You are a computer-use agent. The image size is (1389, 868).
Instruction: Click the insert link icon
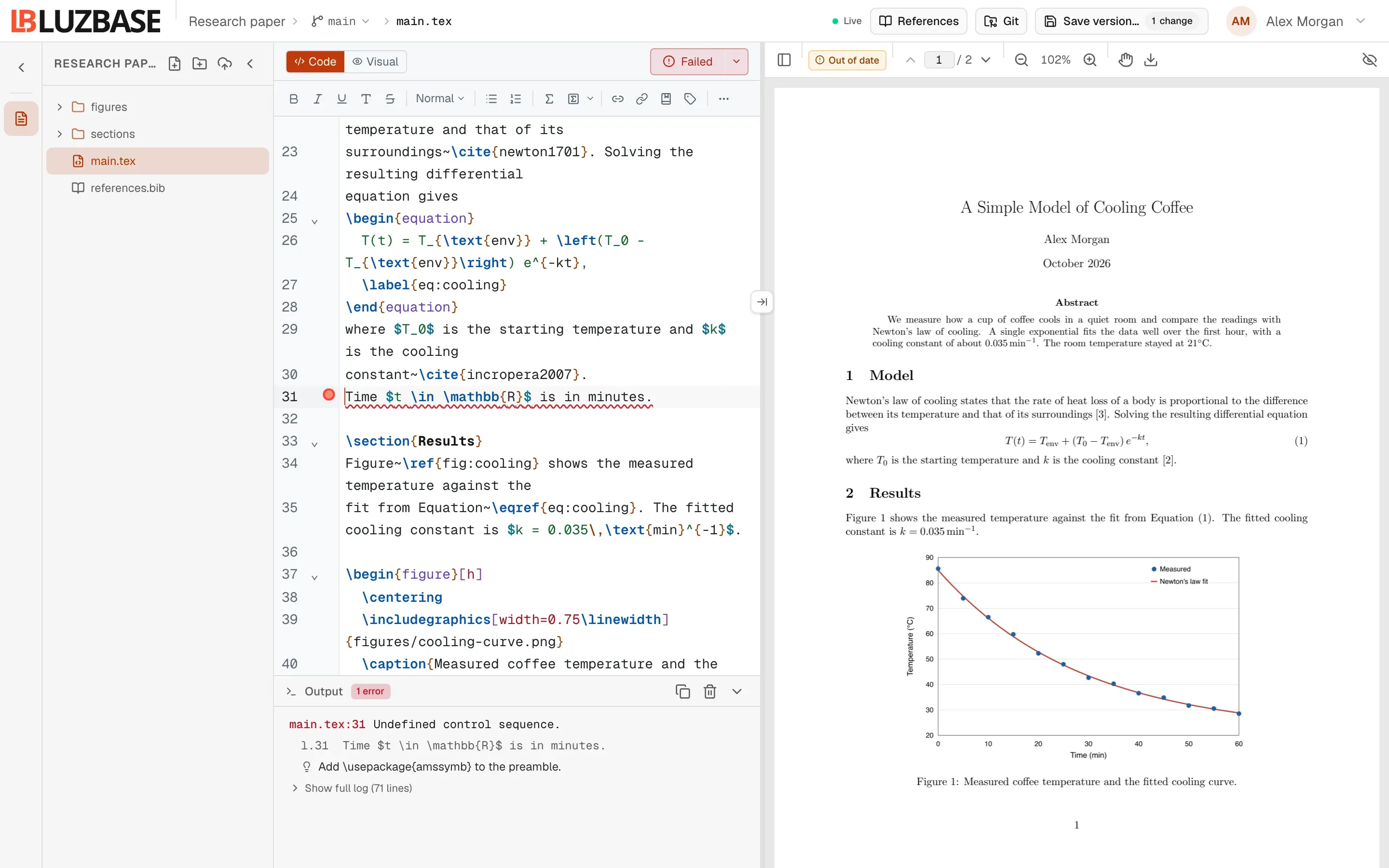coord(618,99)
